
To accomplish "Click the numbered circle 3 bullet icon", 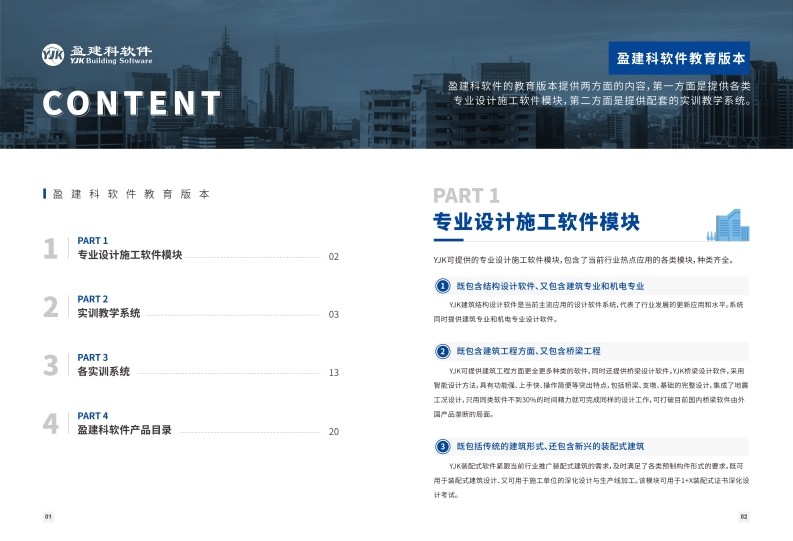I will (x=442, y=446).
